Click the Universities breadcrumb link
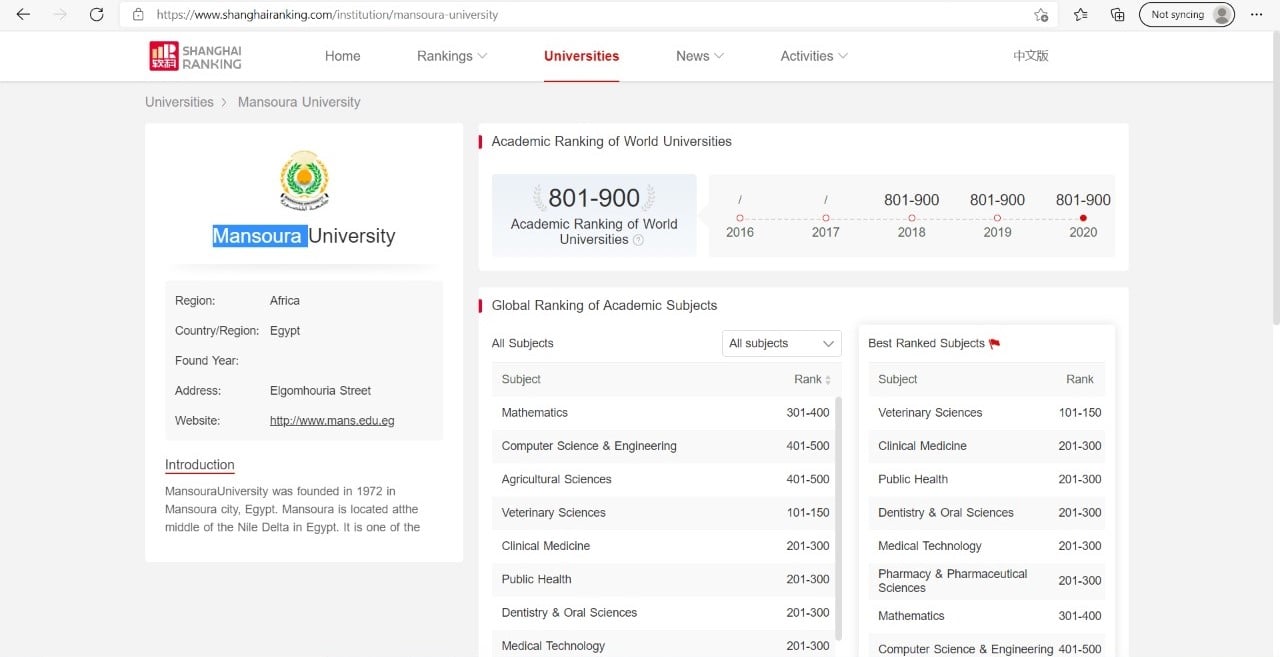The image size is (1280, 657). pos(179,102)
